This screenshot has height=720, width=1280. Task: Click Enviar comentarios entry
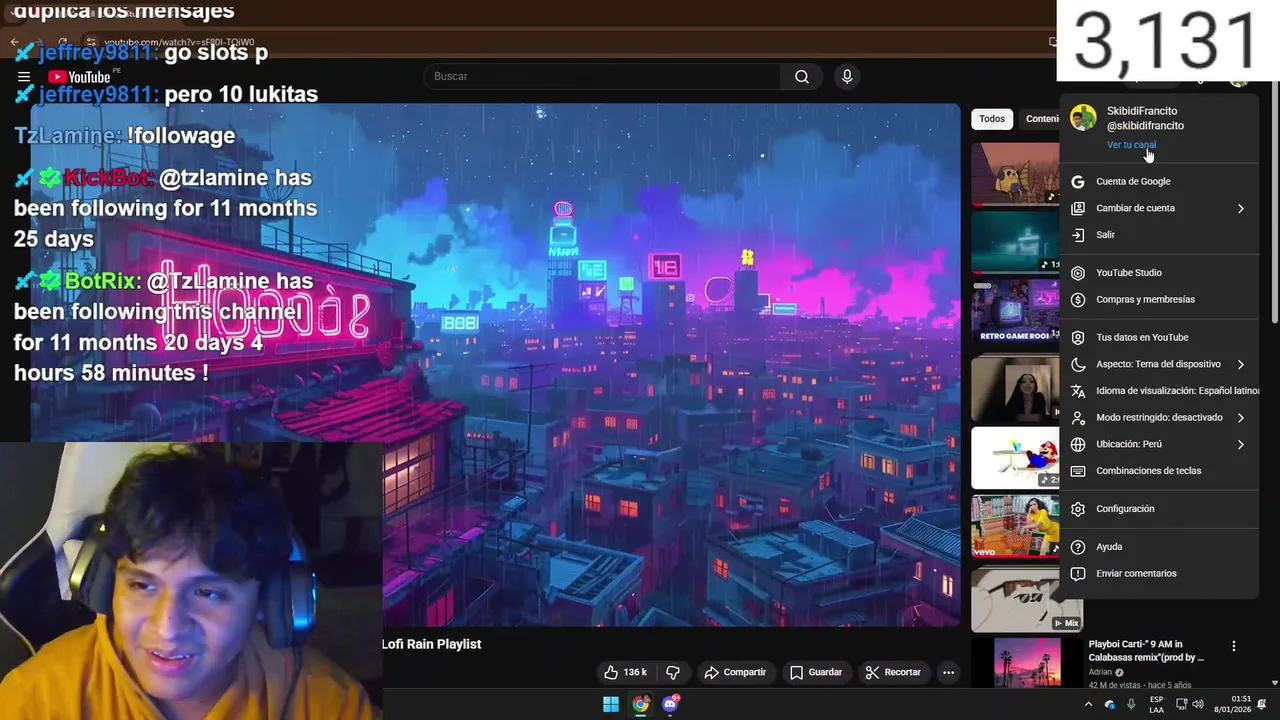pos(1160,574)
